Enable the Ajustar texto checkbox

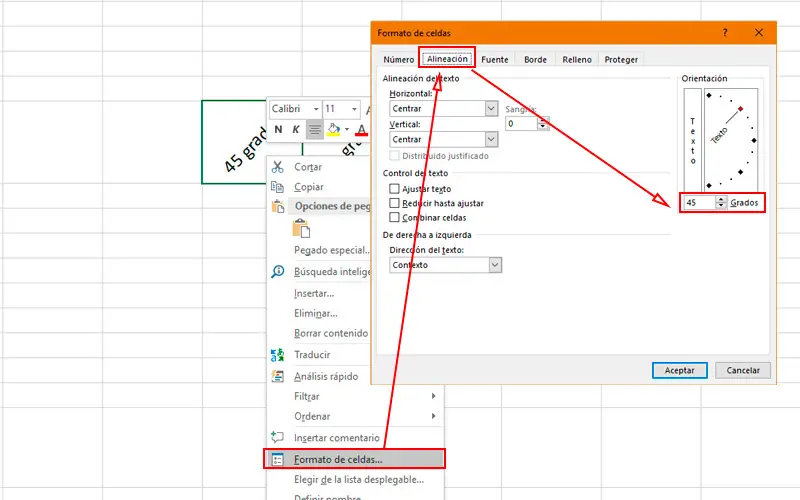(x=394, y=189)
